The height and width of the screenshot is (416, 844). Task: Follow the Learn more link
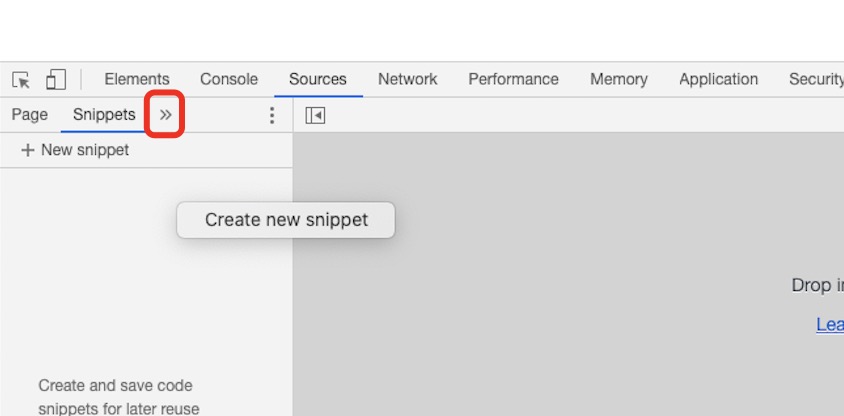[x=830, y=324]
